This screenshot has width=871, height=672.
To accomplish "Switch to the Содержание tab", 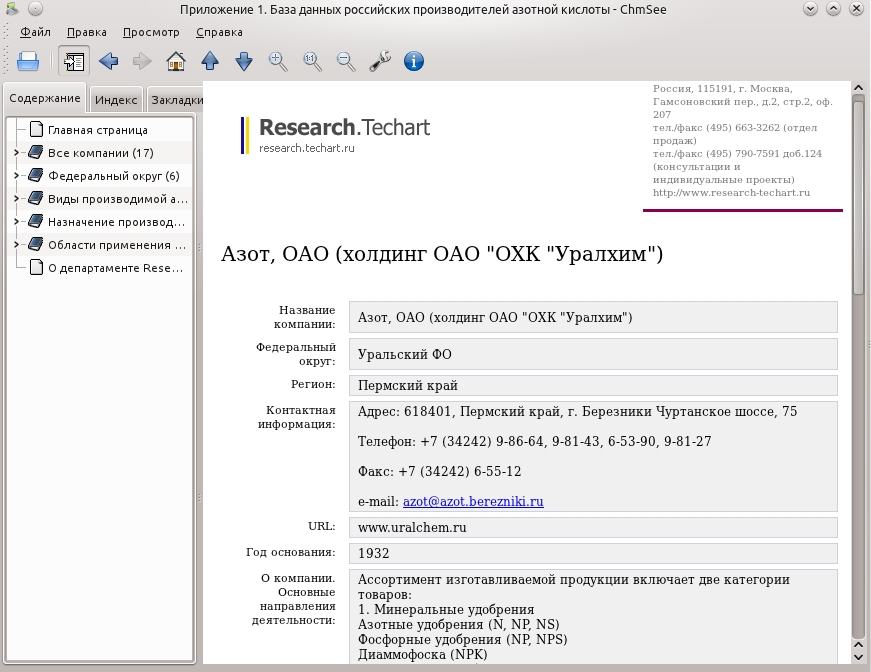I will pyautogui.click(x=44, y=98).
